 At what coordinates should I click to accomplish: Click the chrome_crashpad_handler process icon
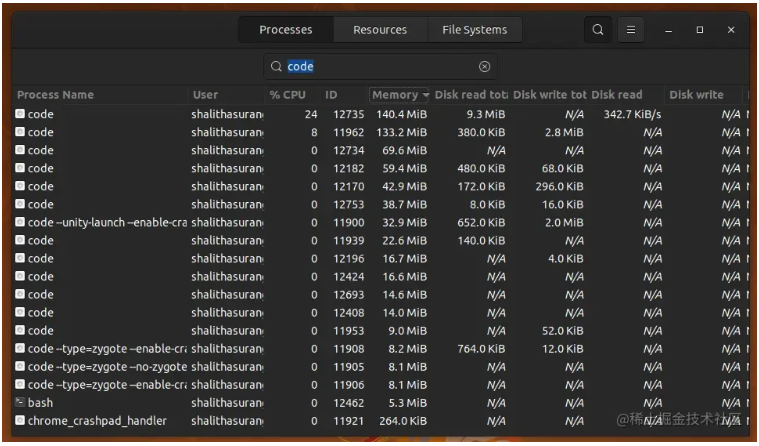[20, 420]
